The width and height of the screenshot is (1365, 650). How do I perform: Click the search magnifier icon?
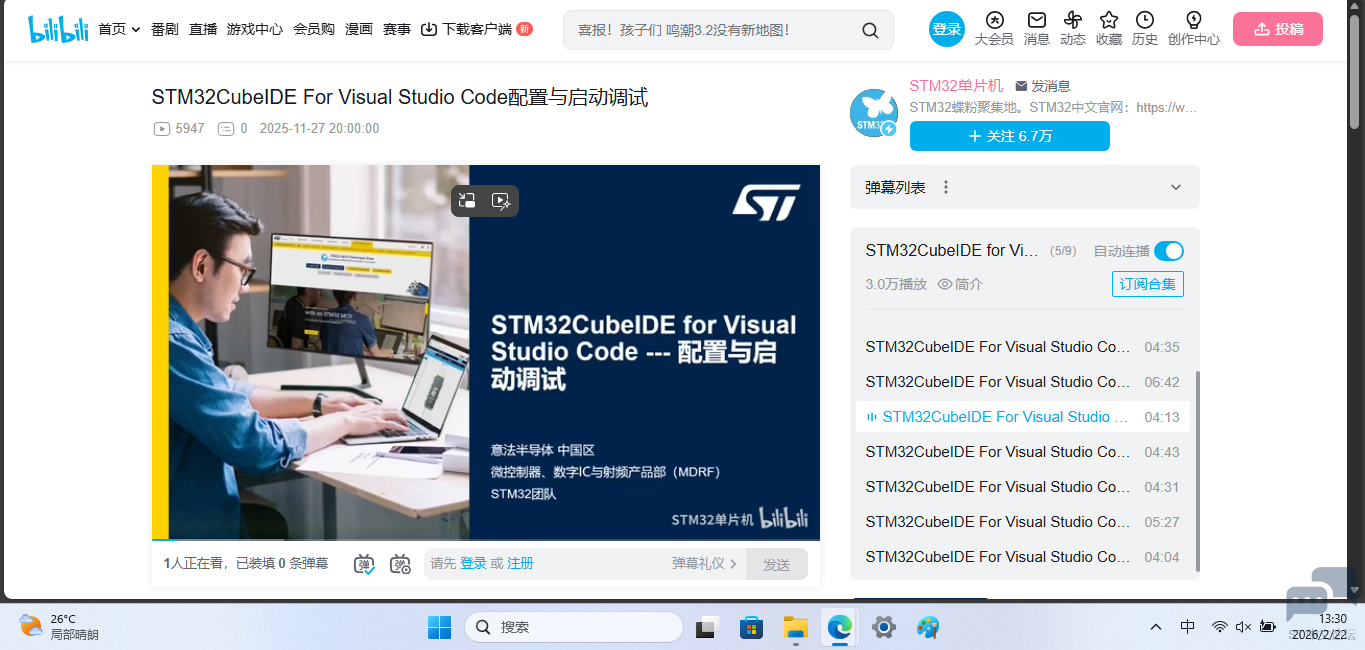pyautogui.click(x=870, y=30)
